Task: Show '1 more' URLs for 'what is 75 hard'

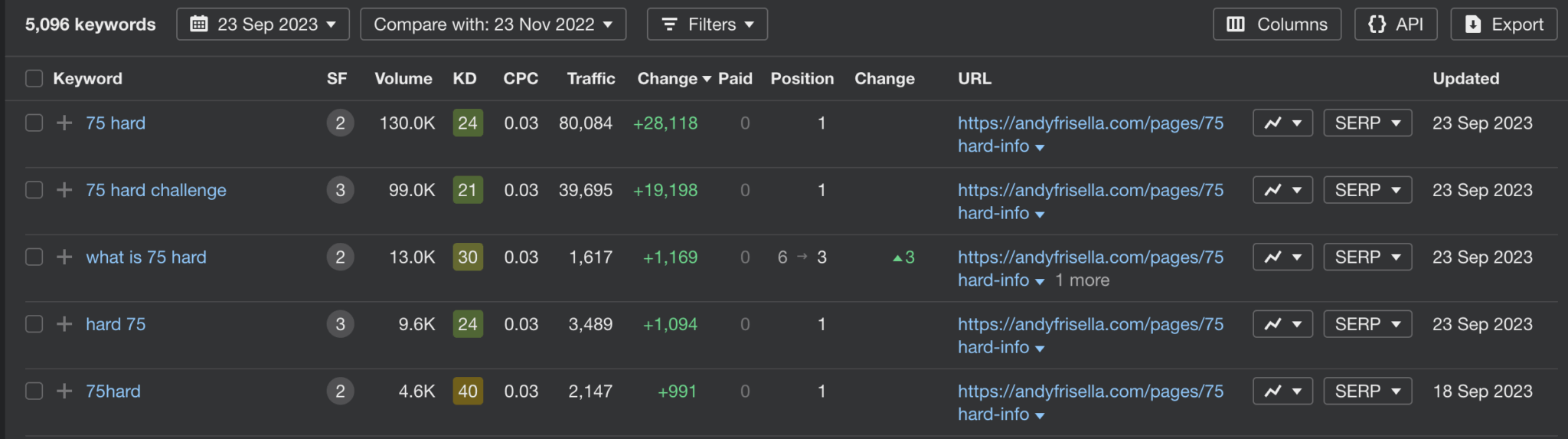Action: tap(1082, 280)
